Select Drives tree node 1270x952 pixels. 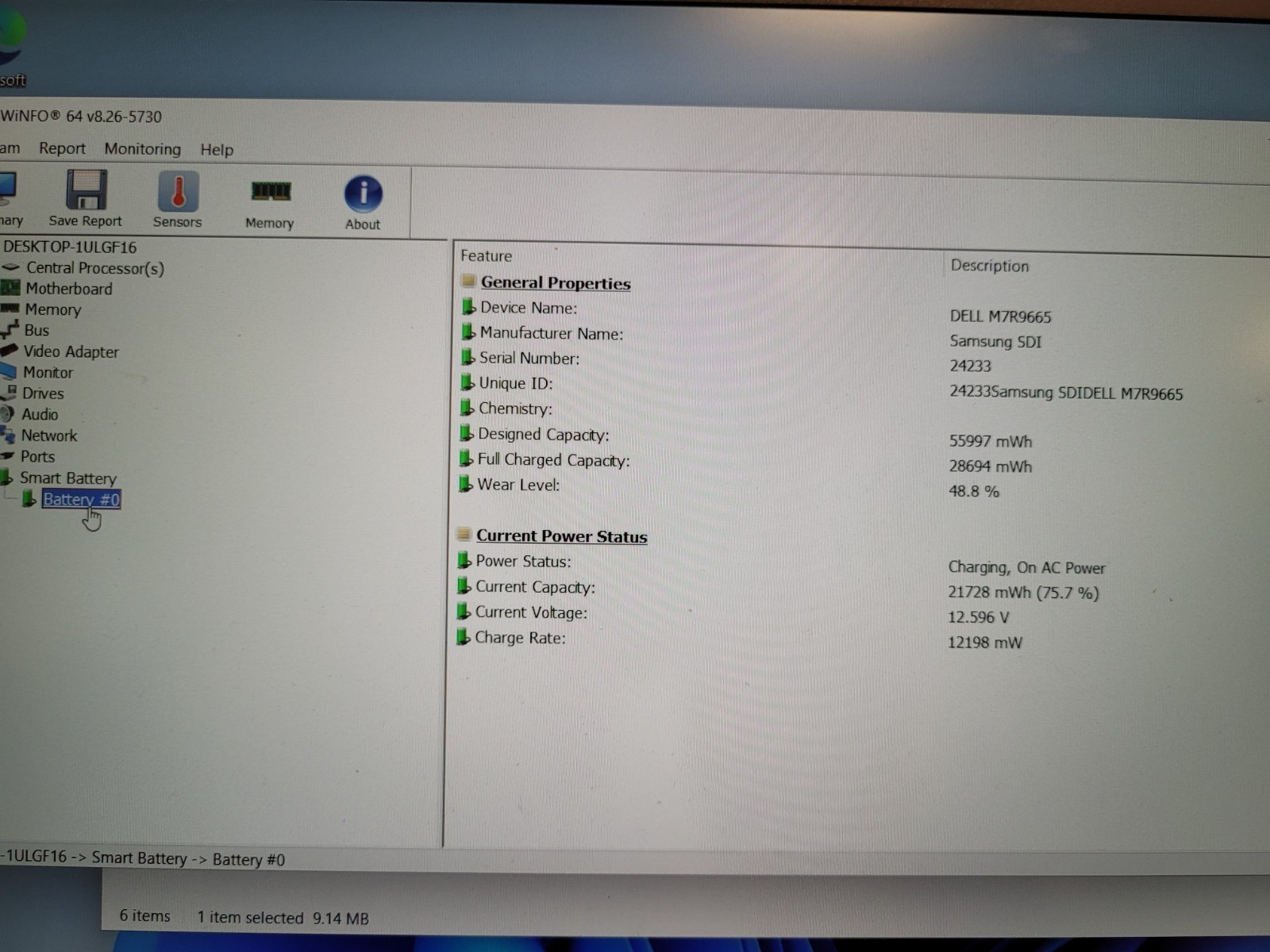tap(43, 393)
